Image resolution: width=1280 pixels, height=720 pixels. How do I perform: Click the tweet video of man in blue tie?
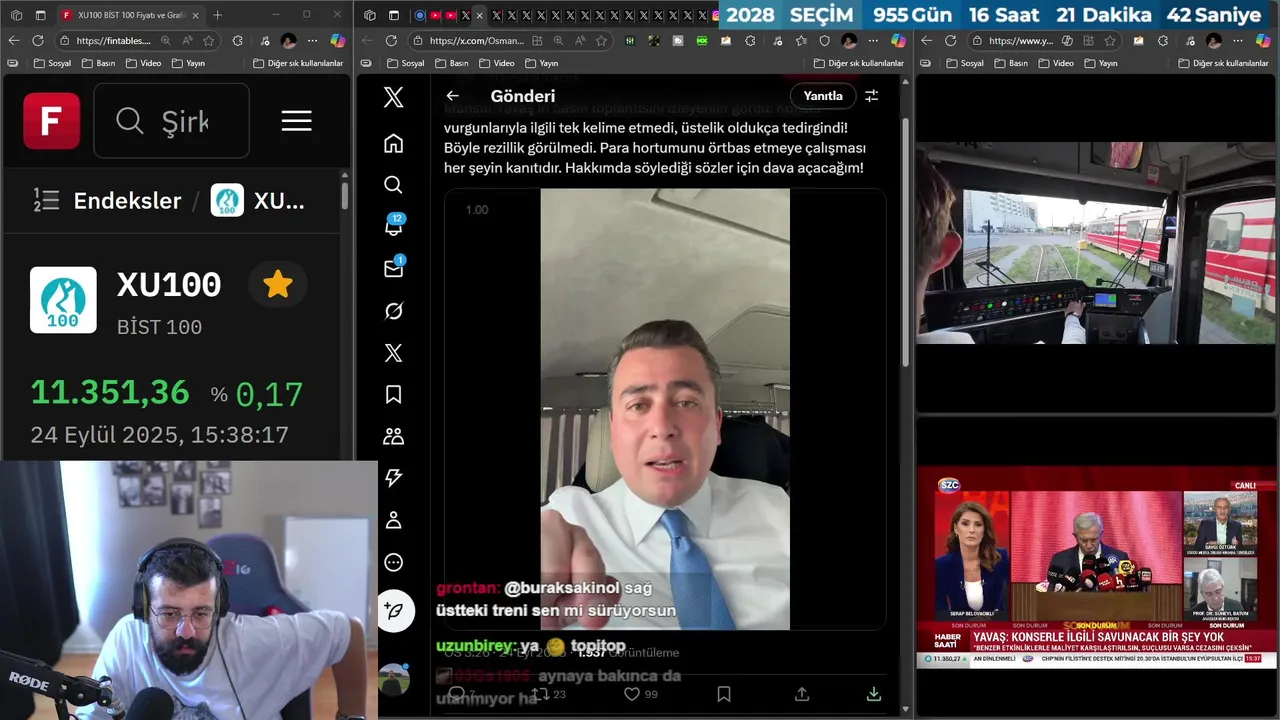point(665,409)
